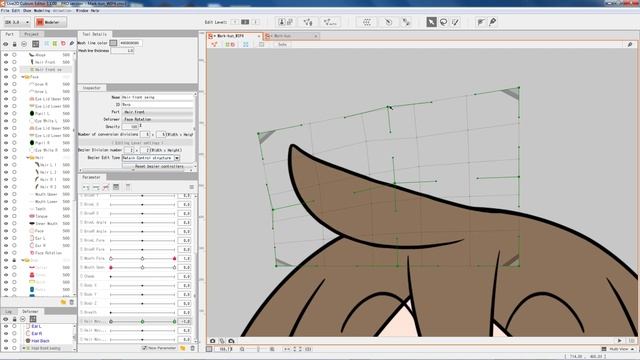Click the trash icon in Part panel

pyautogui.click(x=72, y=302)
